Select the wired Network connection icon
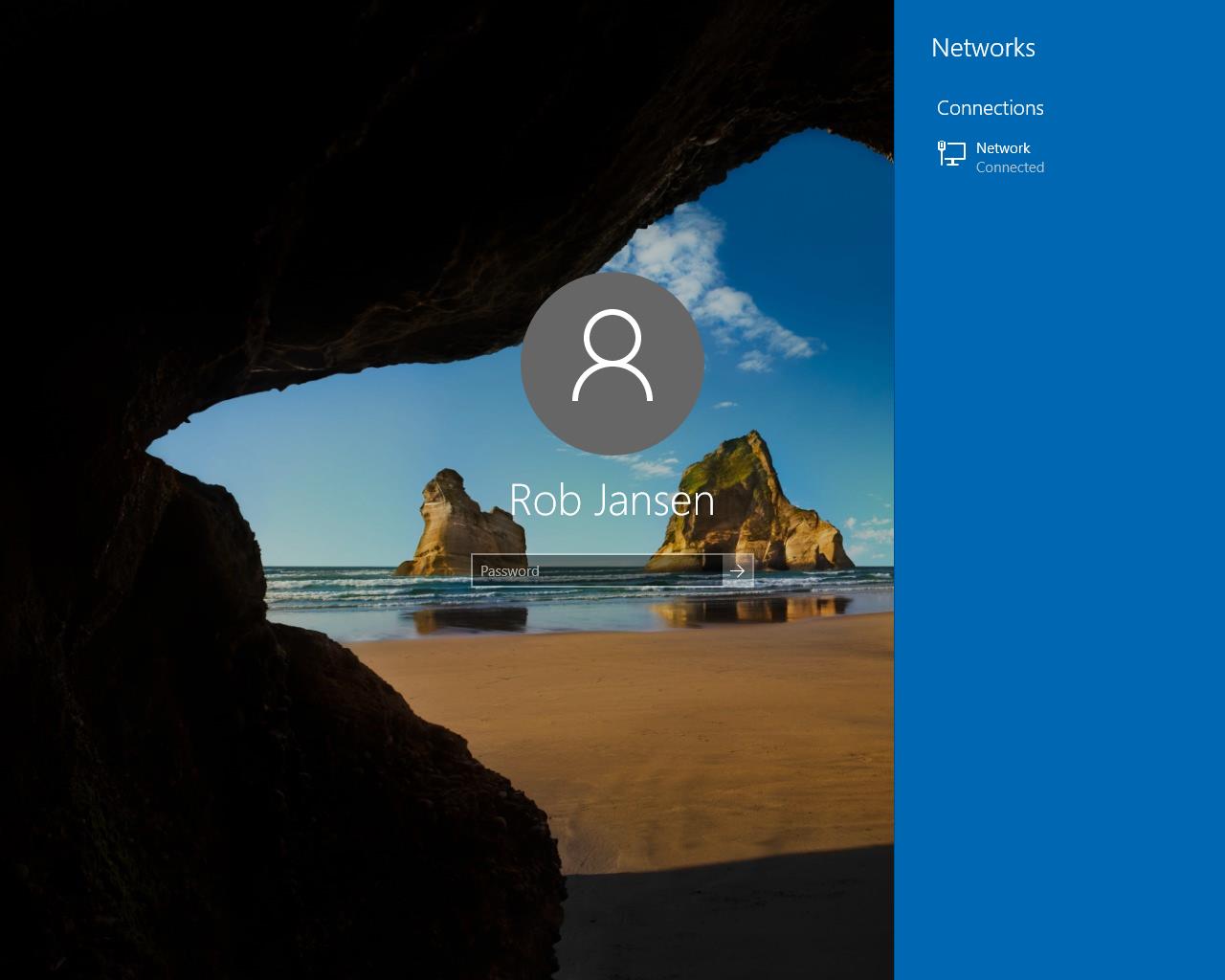 coord(951,154)
